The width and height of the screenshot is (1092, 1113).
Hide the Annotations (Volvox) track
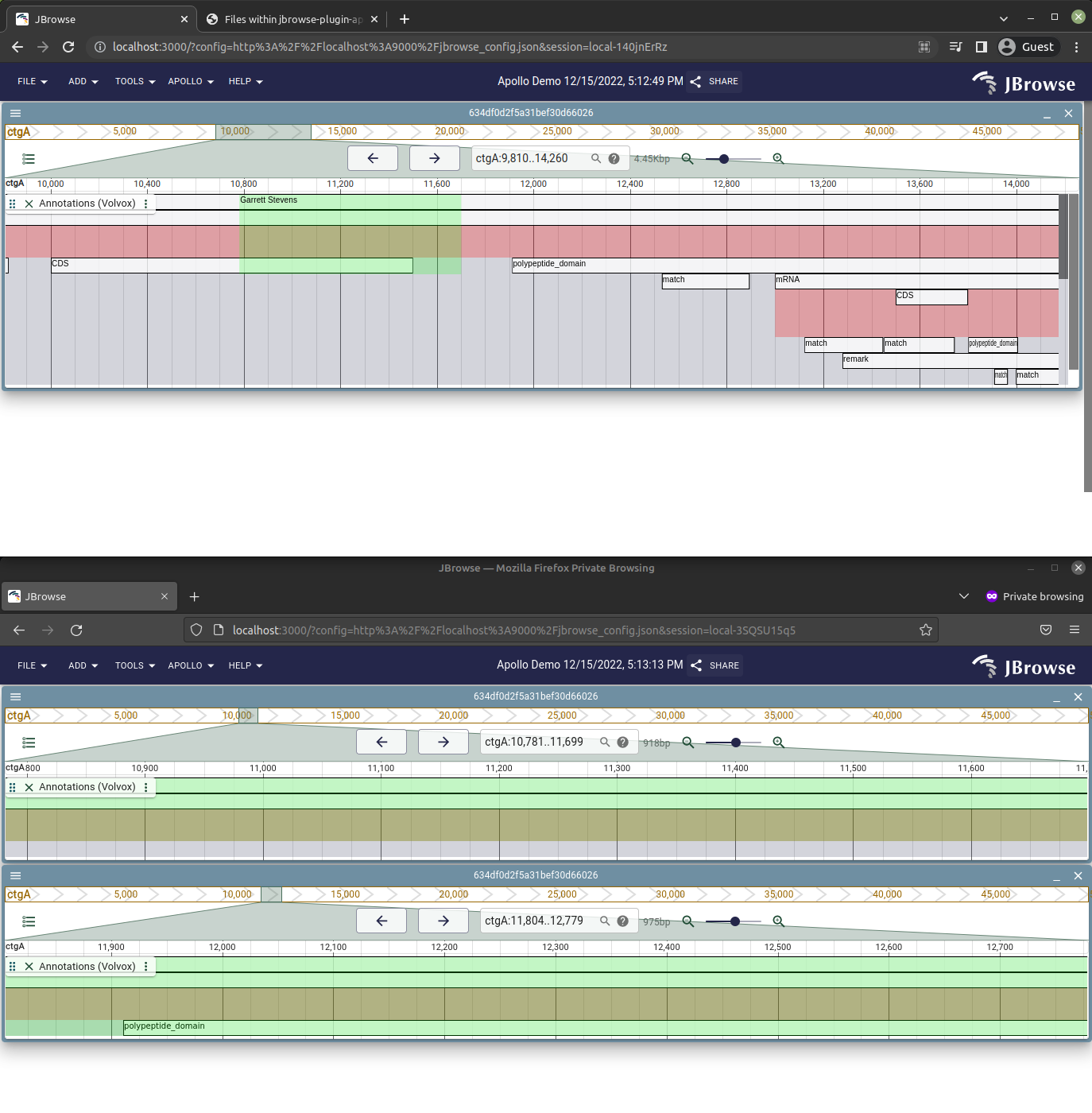tap(29, 204)
